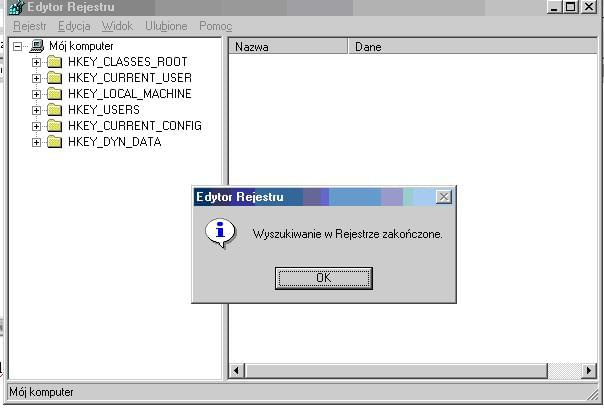This screenshot has height=412, width=604.
Task: Open the Ulubione menu
Action: click(165, 26)
